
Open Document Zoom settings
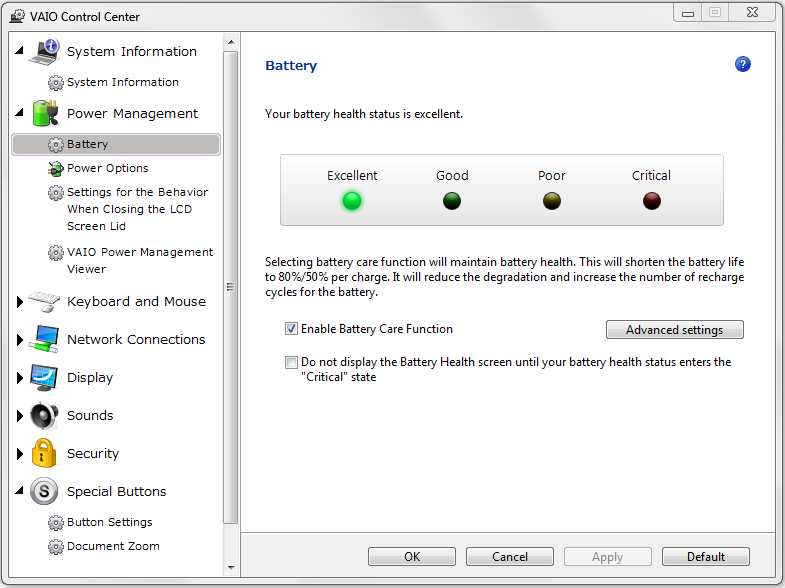(113, 546)
